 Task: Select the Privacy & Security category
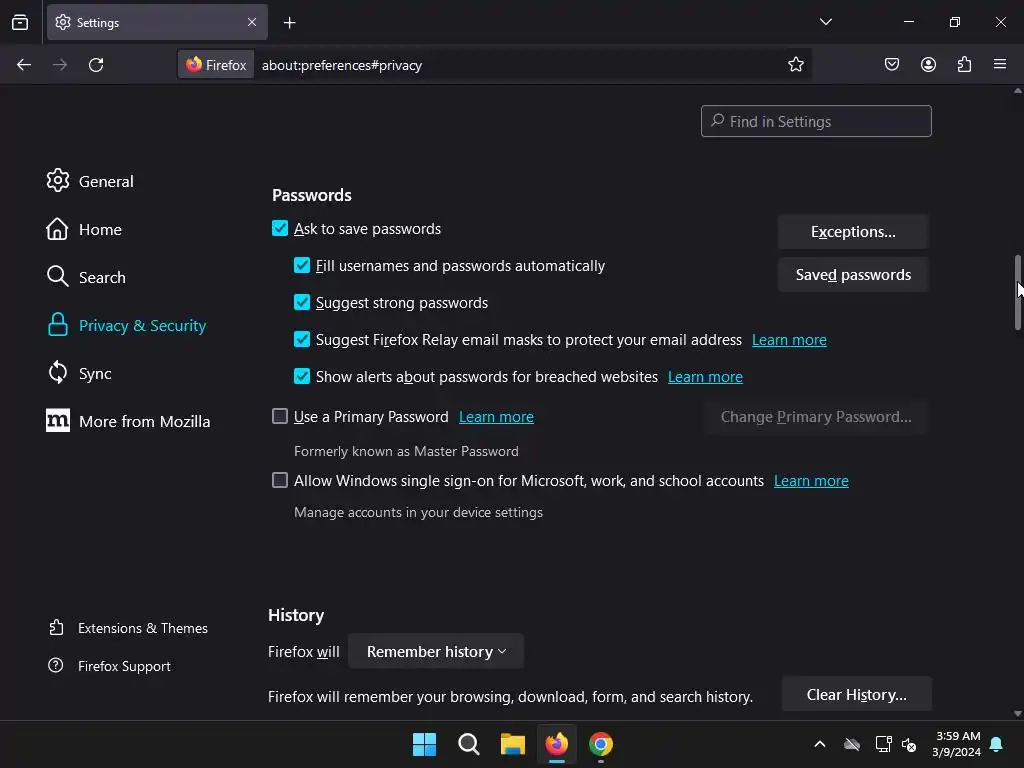coord(127,325)
